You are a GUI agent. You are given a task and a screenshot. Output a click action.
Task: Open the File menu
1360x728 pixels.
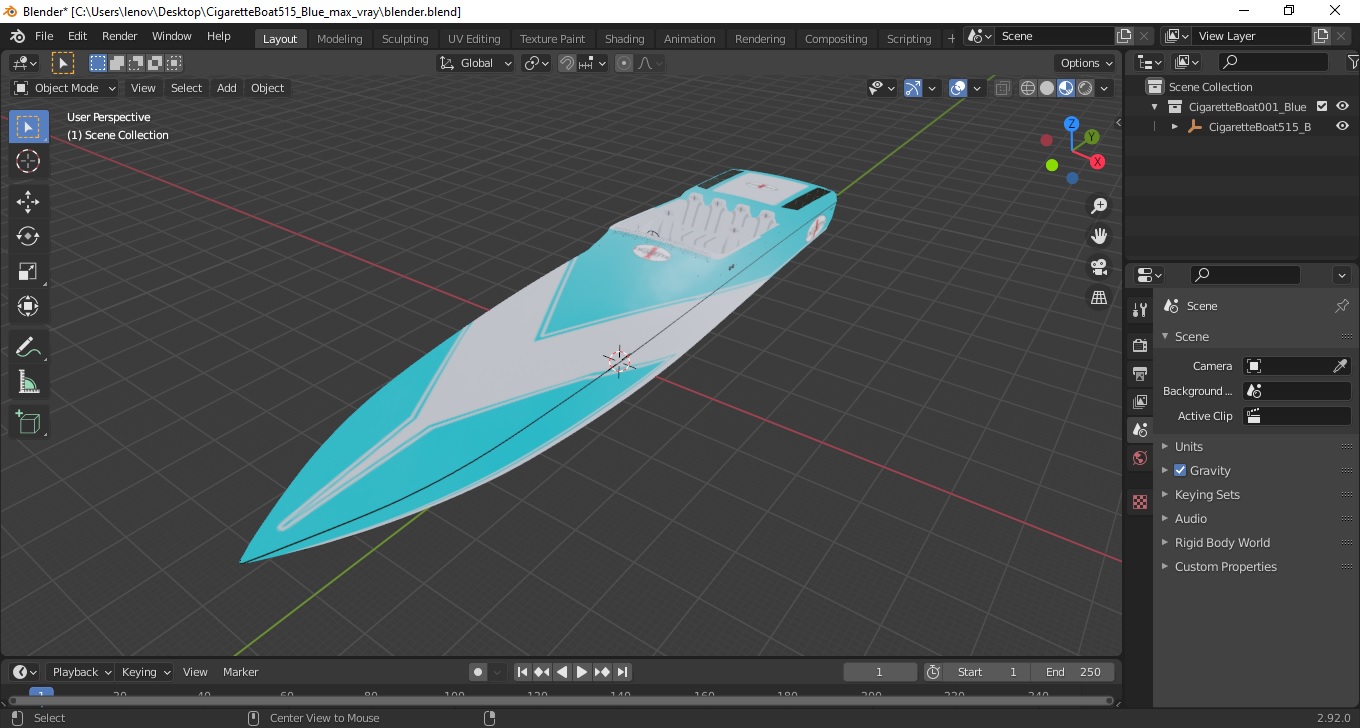point(44,36)
